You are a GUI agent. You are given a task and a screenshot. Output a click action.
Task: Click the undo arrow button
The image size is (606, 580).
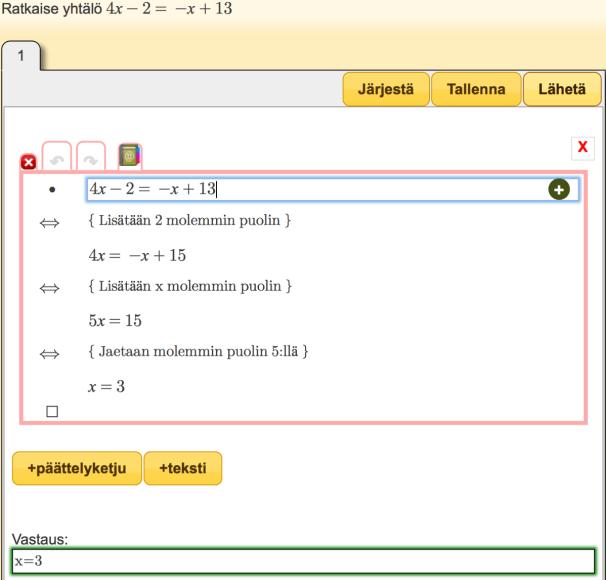pyautogui.click(x=57, y=156)
